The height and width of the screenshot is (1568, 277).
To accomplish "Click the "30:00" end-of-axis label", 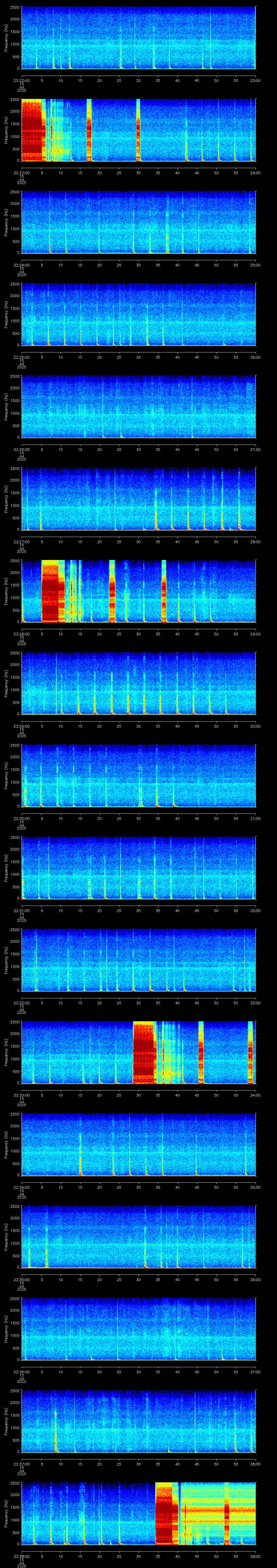I will pyautogui.click(x=255, y=726).
